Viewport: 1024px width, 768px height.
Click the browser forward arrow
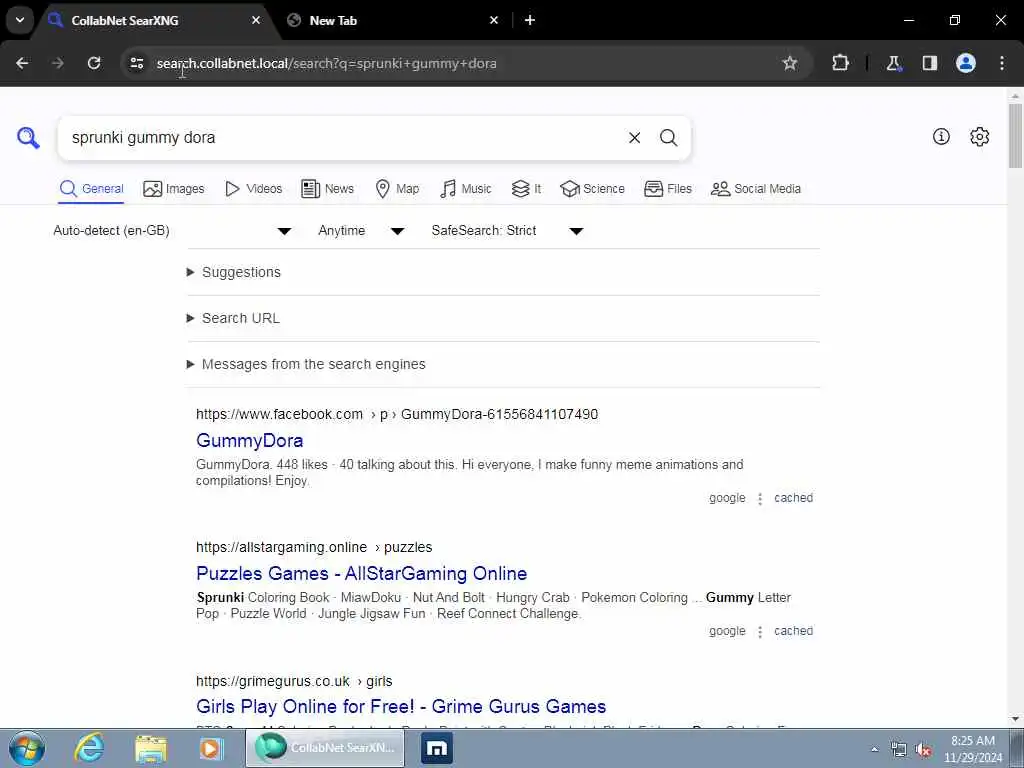point(58,63)
